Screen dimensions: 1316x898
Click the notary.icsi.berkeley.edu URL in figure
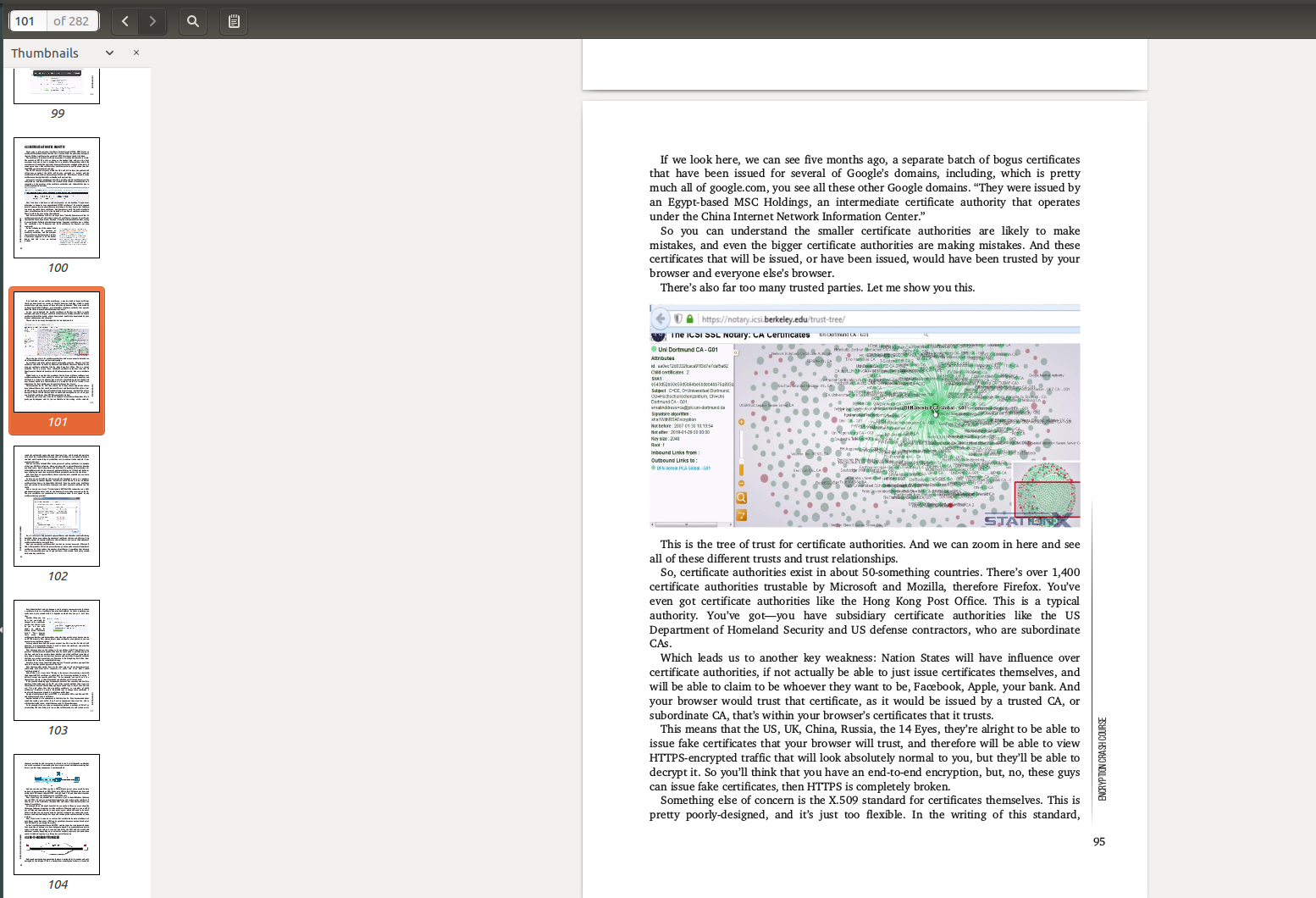point(772,319)
